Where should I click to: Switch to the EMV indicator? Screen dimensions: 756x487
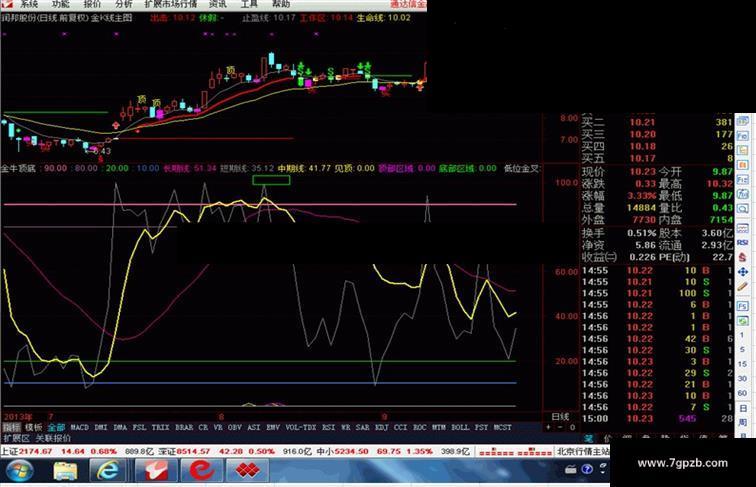[x=273, y=427]
